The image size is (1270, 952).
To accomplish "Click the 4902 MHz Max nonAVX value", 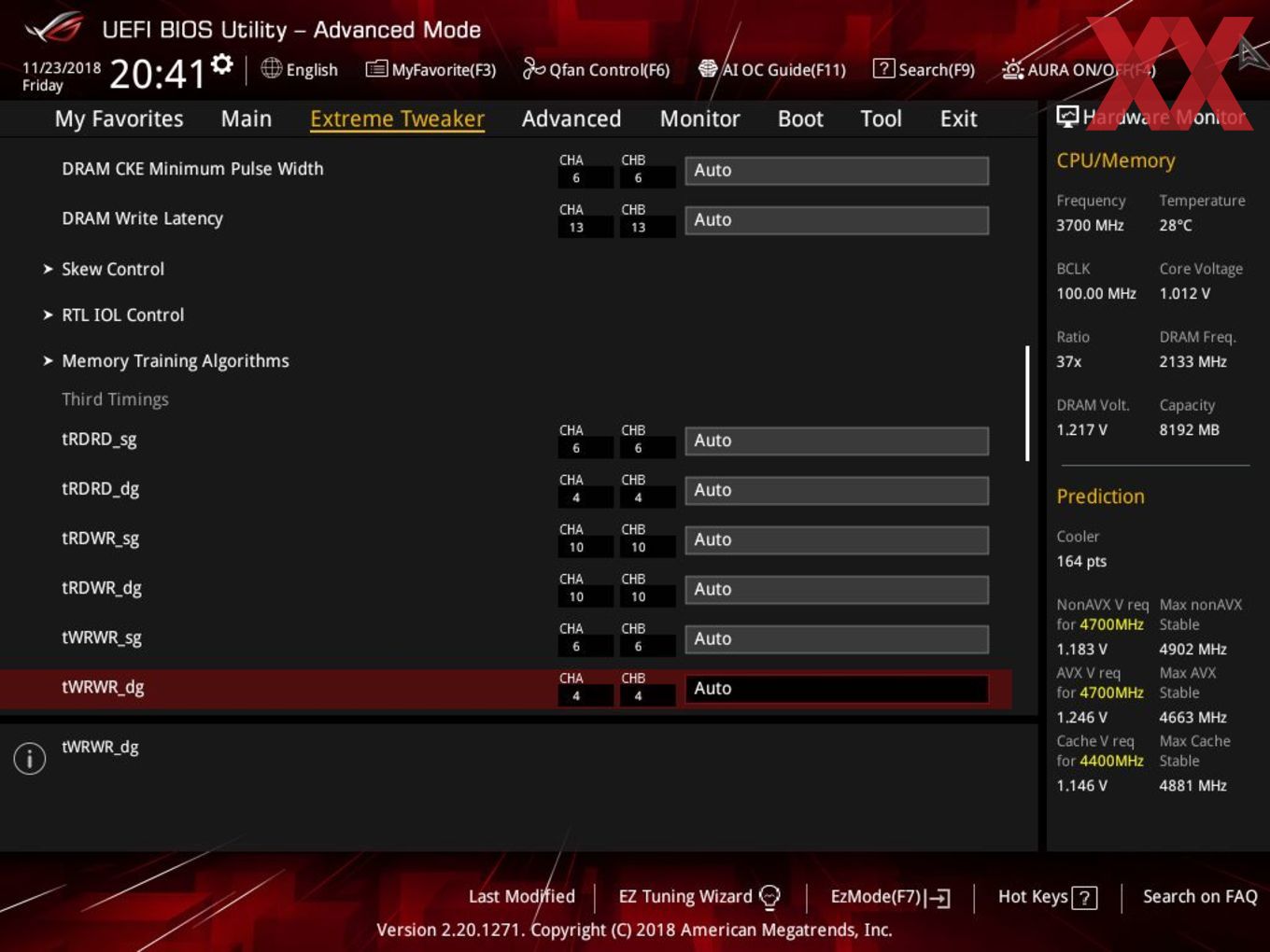I will (x=1192, y=650).
